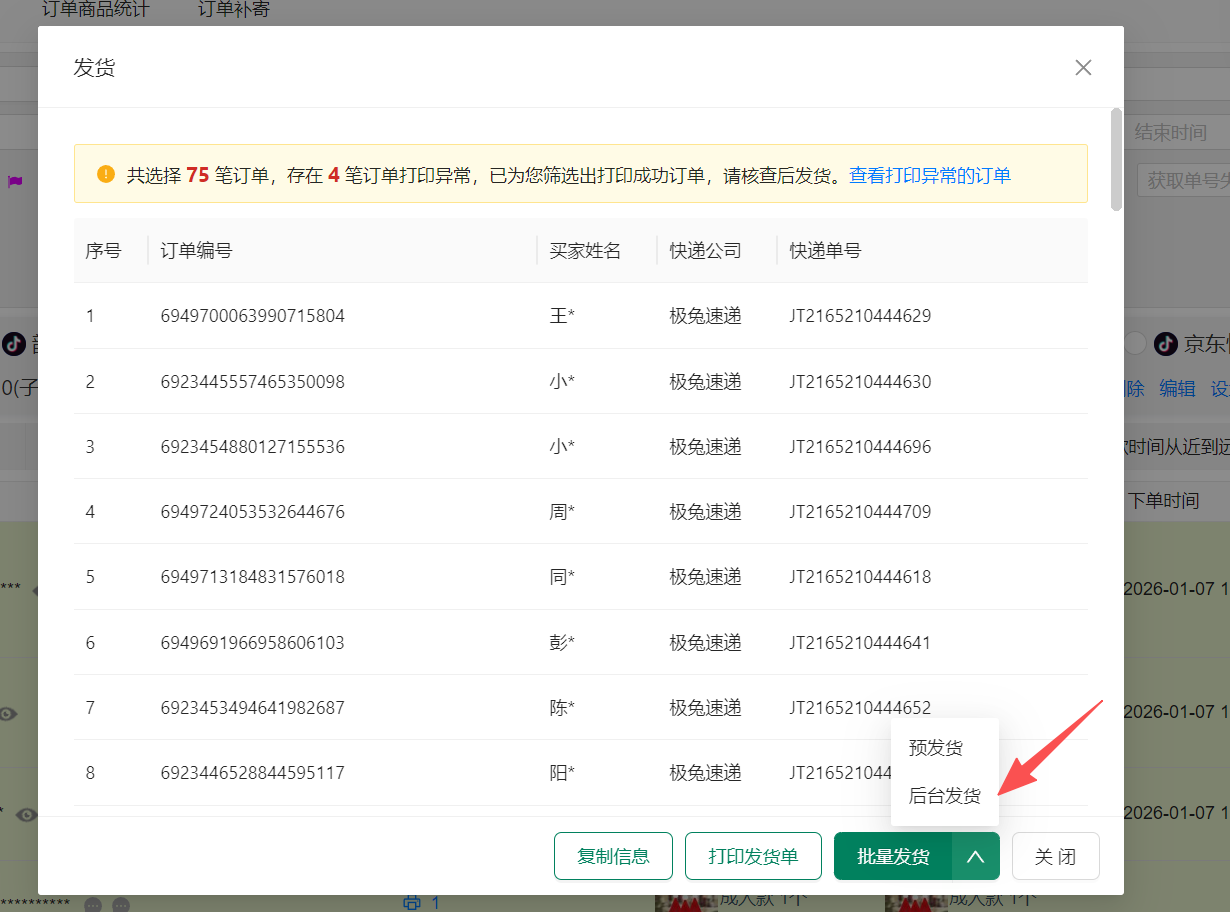Screen dimensions: 1230x912
Task: Click the Douyin logo icon at the far left
Action: [x=14, y=344]
